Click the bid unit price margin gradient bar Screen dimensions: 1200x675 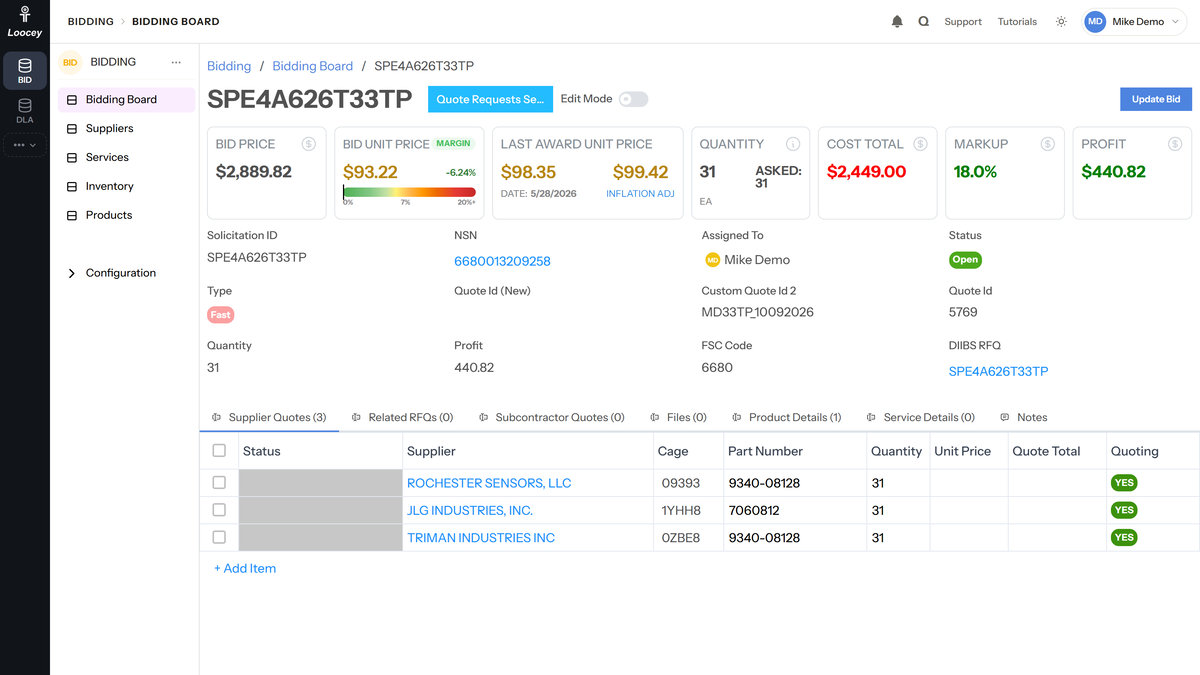tap(409, 192)
